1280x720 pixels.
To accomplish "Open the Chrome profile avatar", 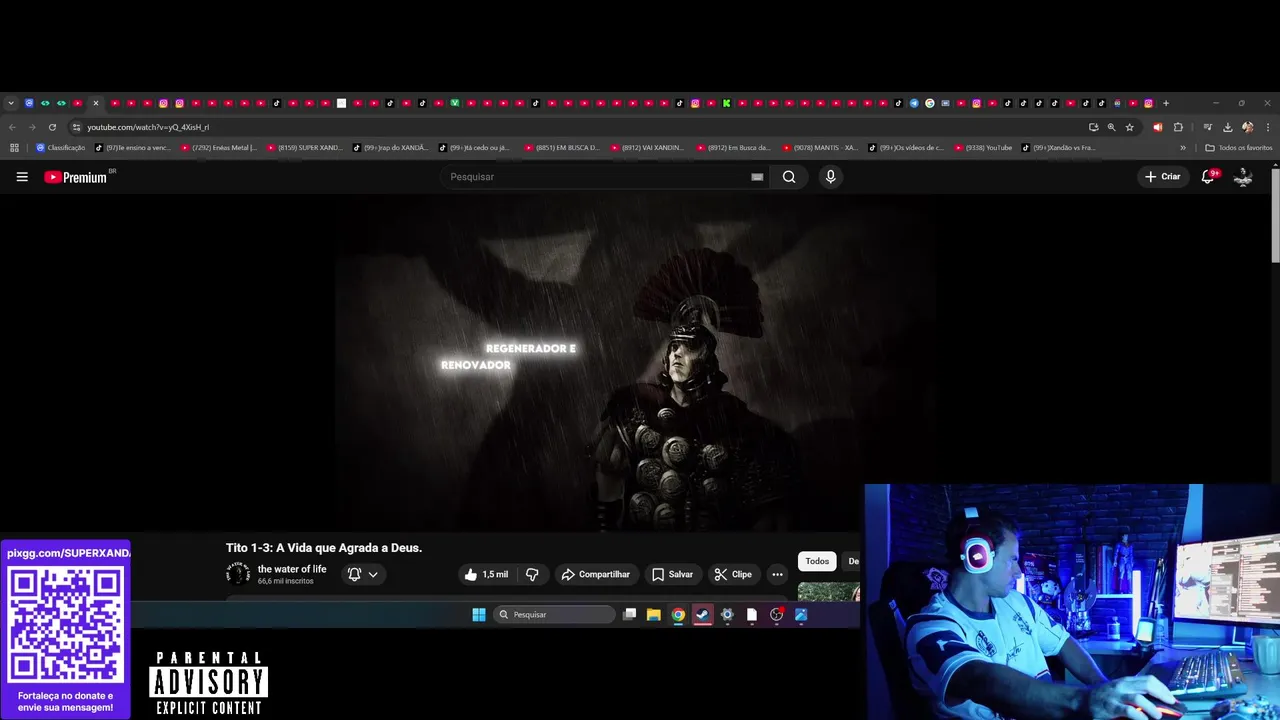I will 1247,127.
